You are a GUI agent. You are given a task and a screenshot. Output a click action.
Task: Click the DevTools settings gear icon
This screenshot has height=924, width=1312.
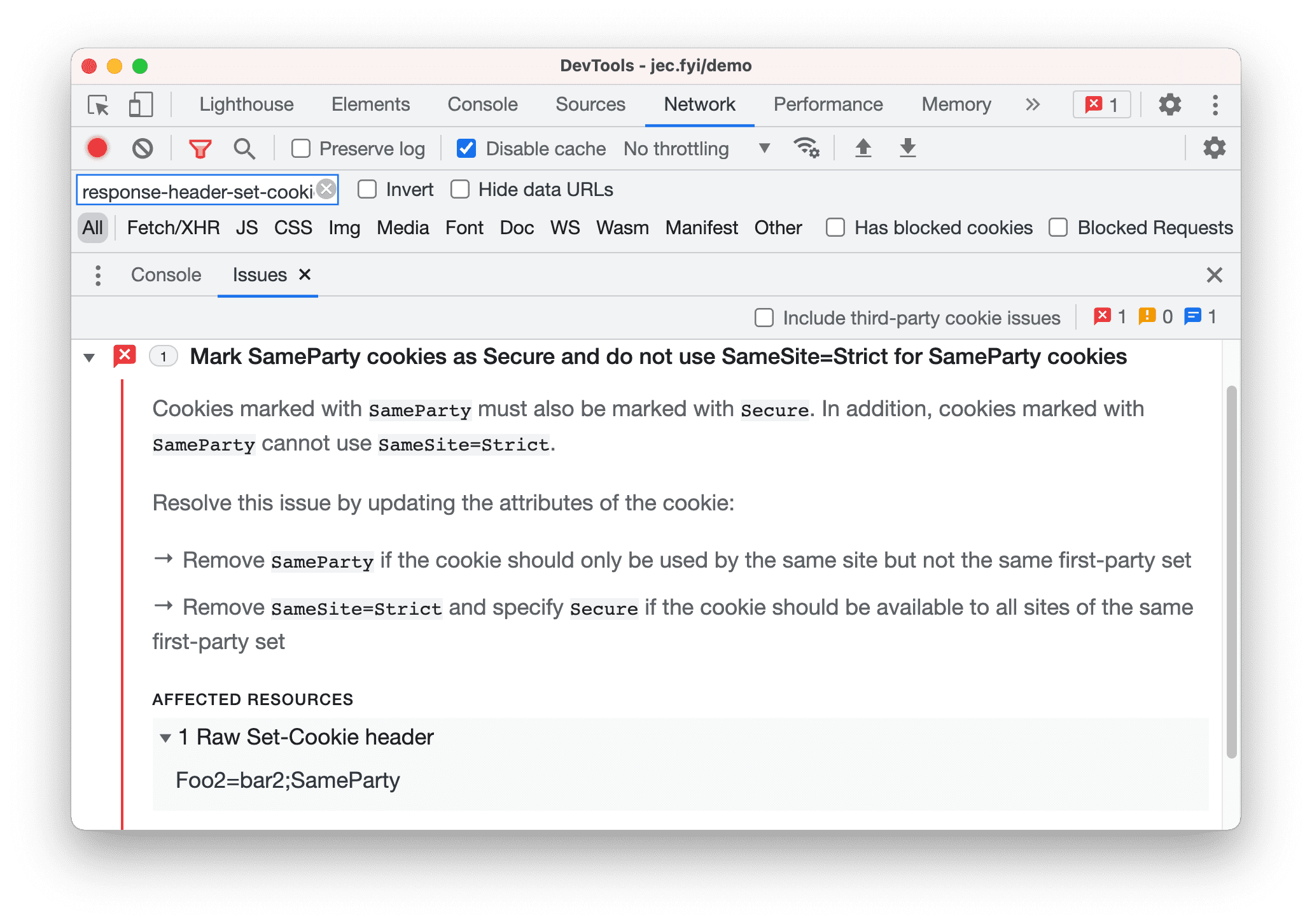(x=1170, y=103)
